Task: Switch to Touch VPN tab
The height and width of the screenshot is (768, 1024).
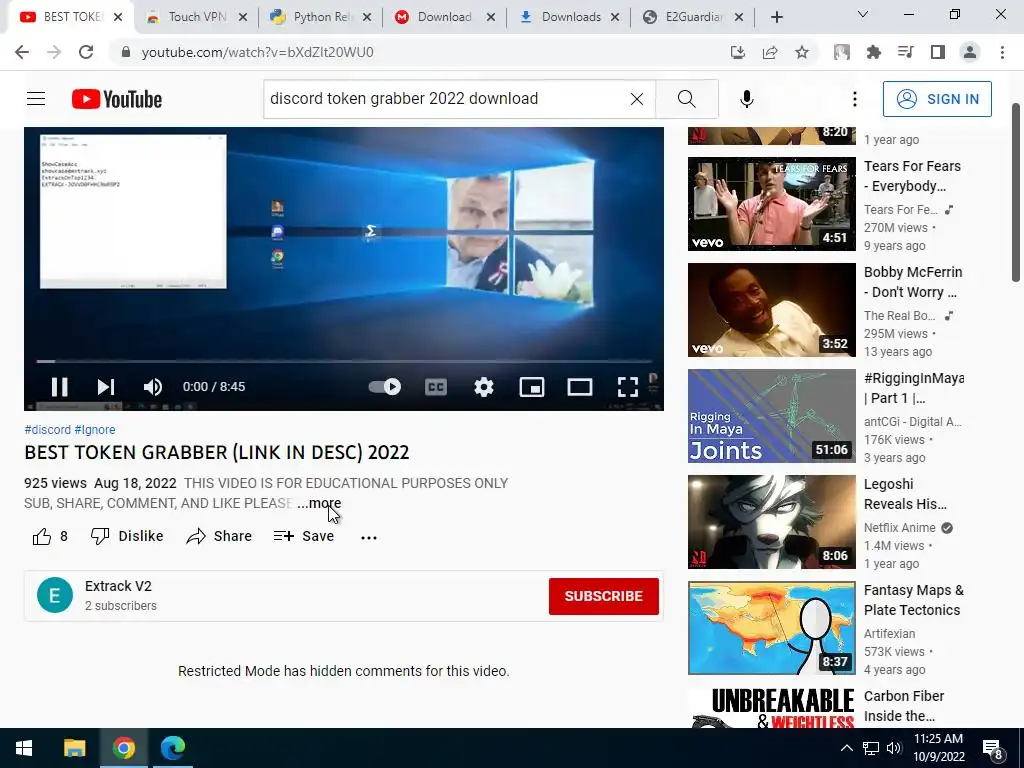Action: (196, 17)
